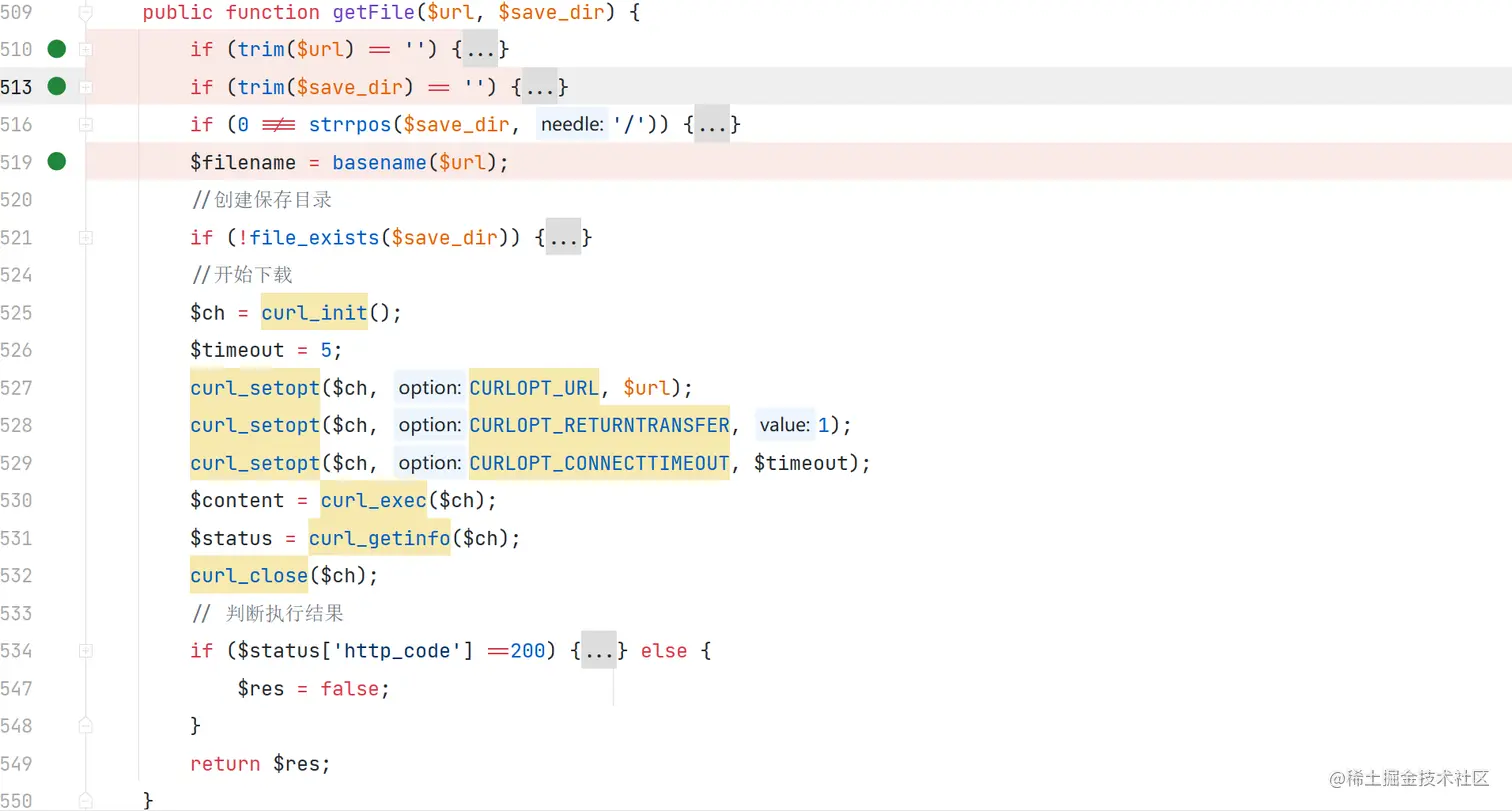Click the return $res statement

click(260, 764)
